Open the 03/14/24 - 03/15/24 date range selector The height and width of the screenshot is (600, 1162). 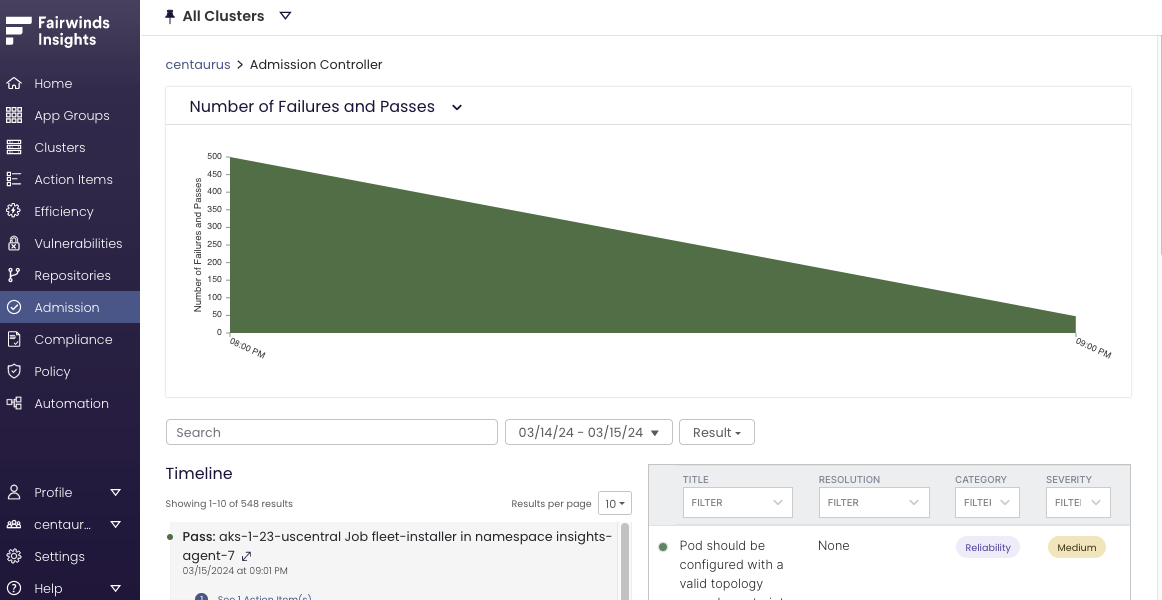[x=588, y=432]
